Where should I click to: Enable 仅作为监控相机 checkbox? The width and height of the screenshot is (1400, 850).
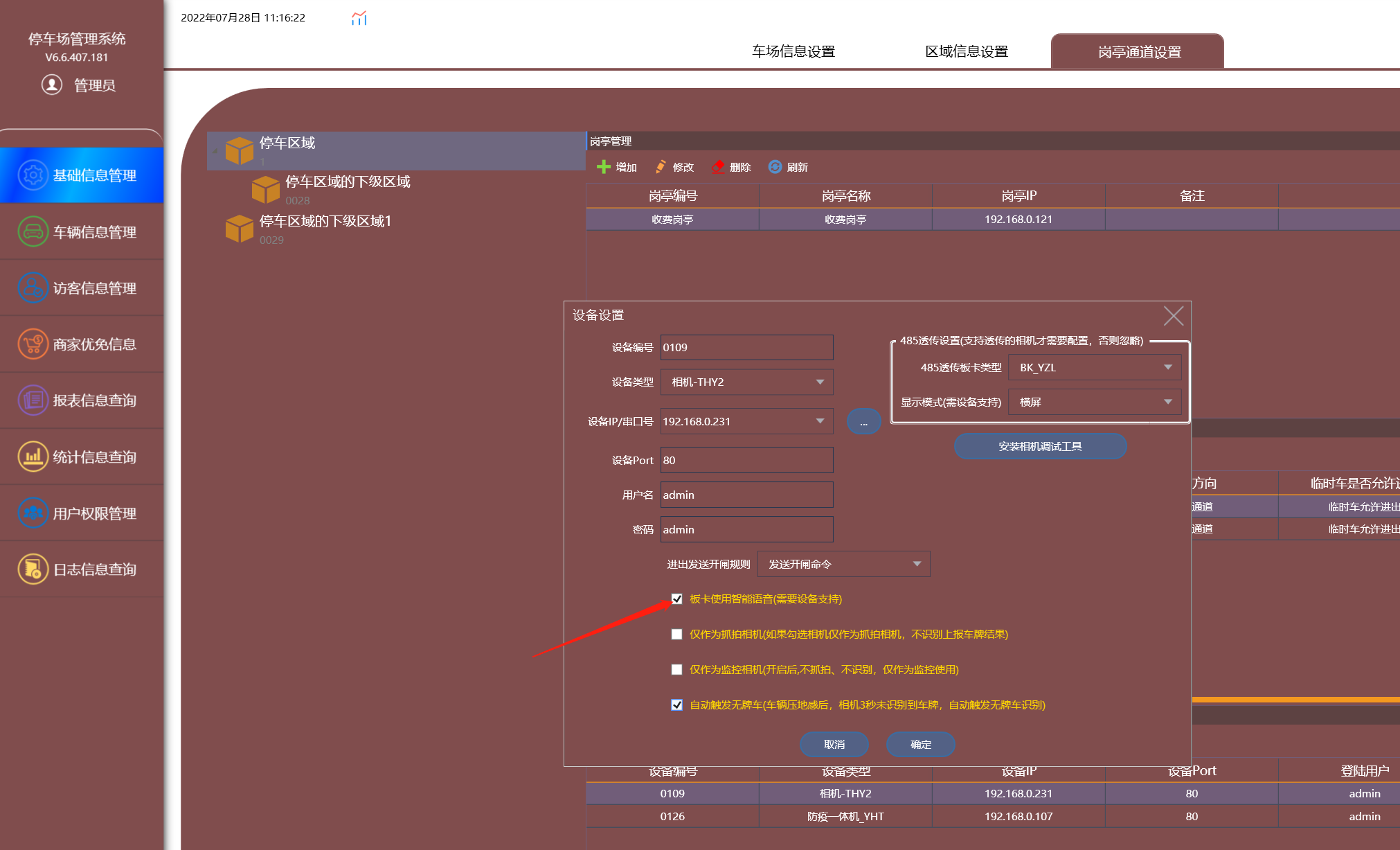(x=676, y=670)
